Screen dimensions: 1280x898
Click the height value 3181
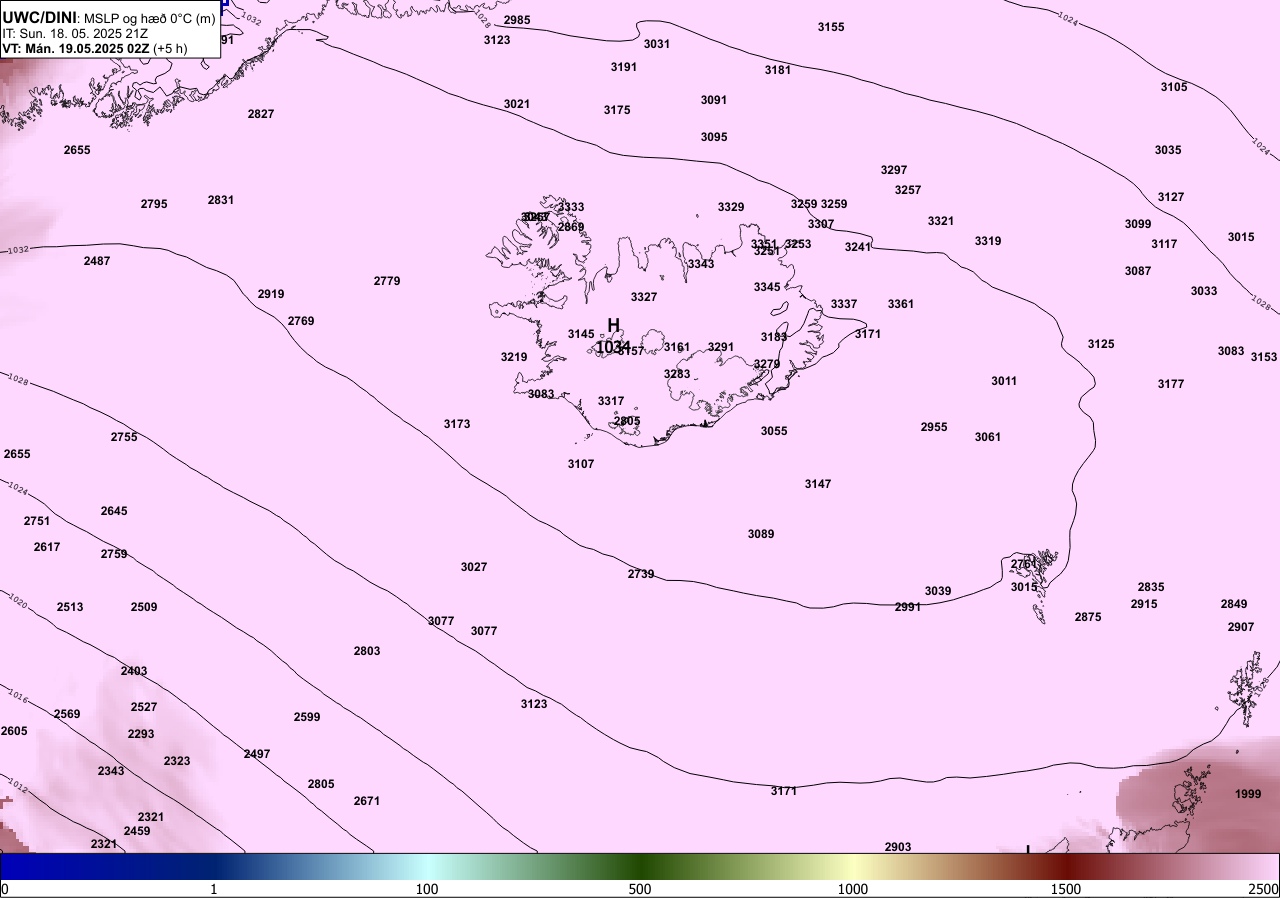pyautogui.click(x=778, y=70)
